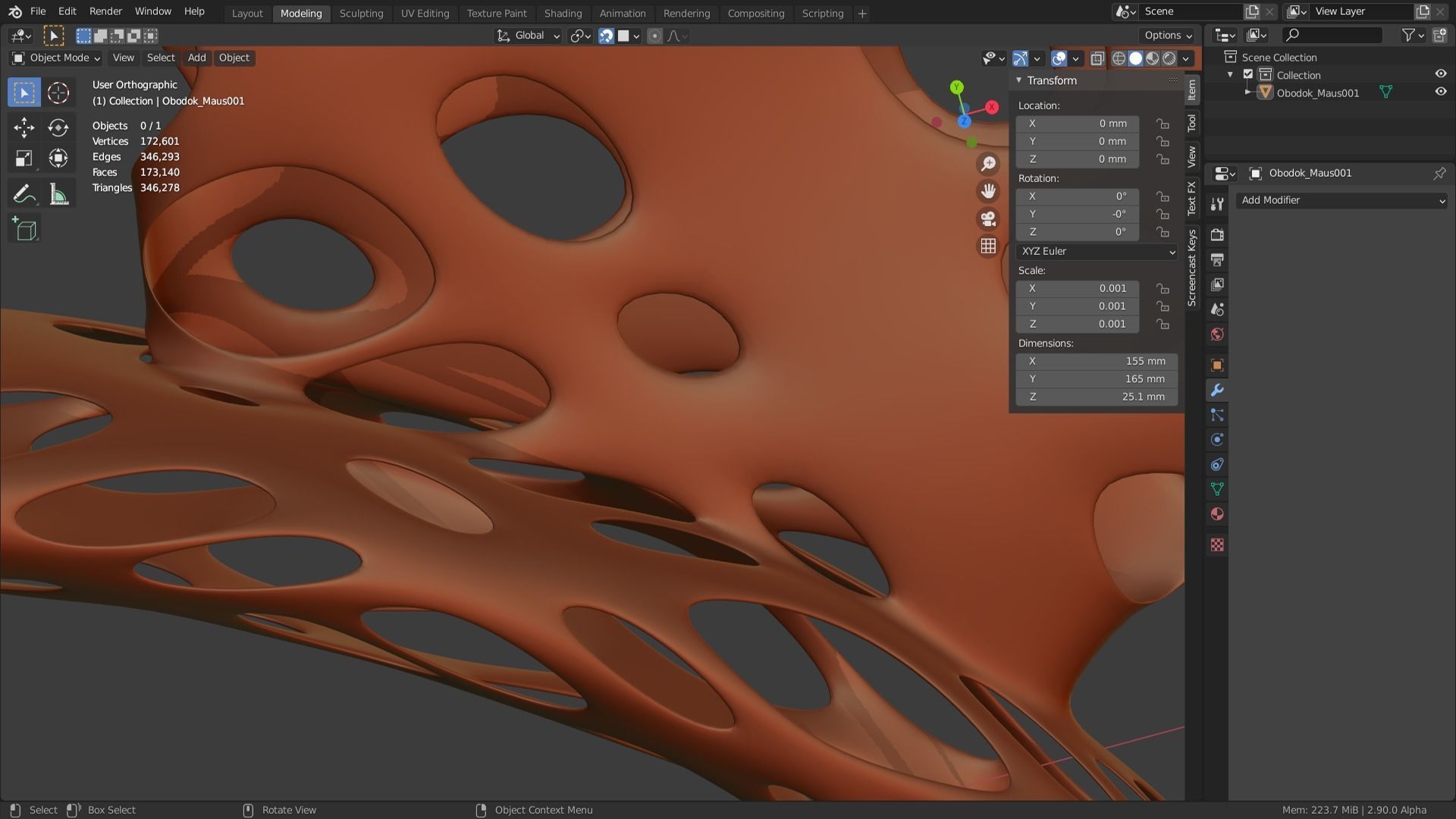Open Texture properties checker icon
This screenshot has width=1456, height=819.
1217,545
